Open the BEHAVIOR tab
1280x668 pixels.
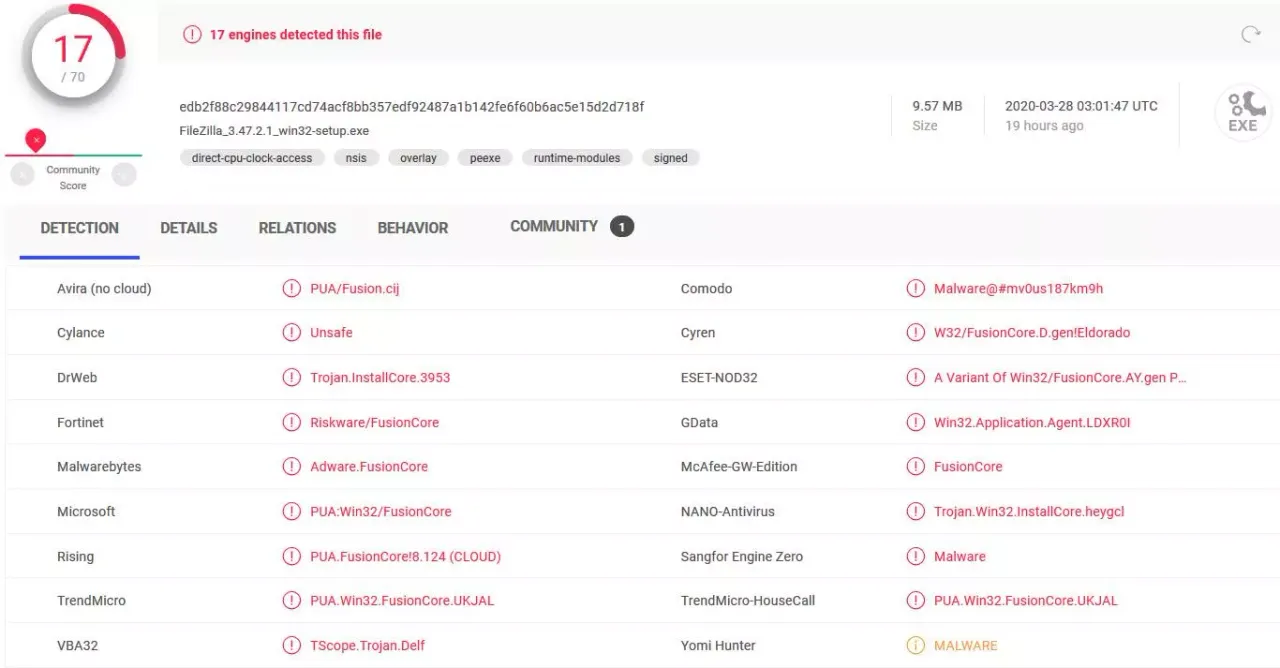[x=413, y=228]
